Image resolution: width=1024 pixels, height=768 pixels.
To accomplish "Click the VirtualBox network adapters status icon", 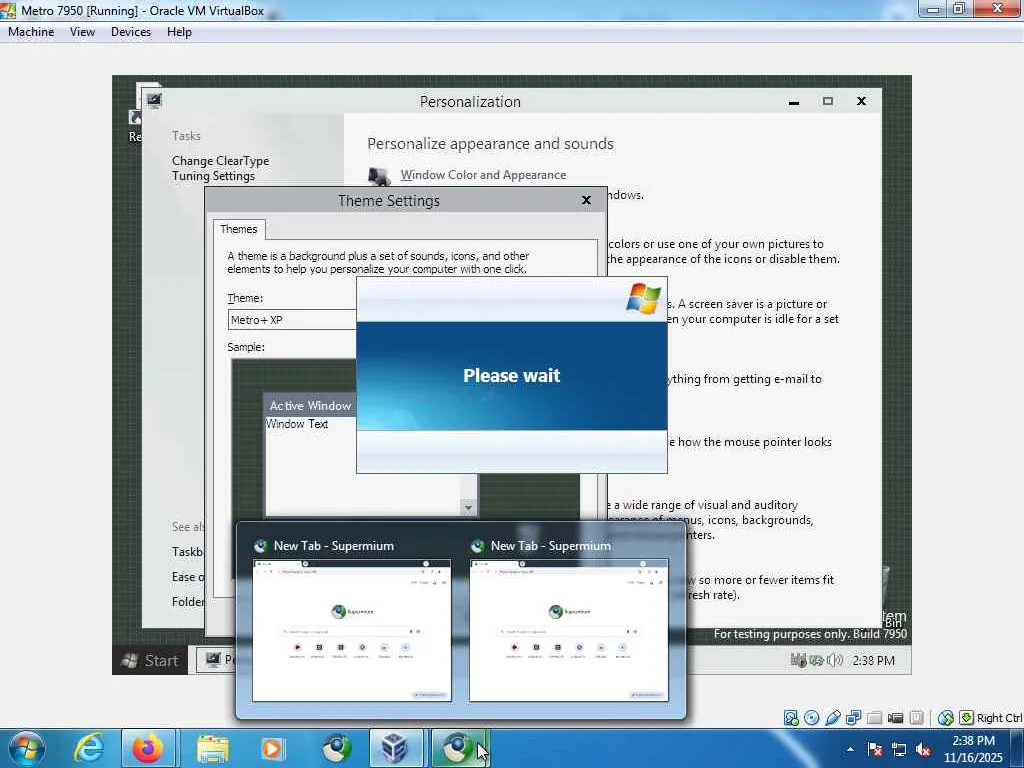I will point(854,718).
